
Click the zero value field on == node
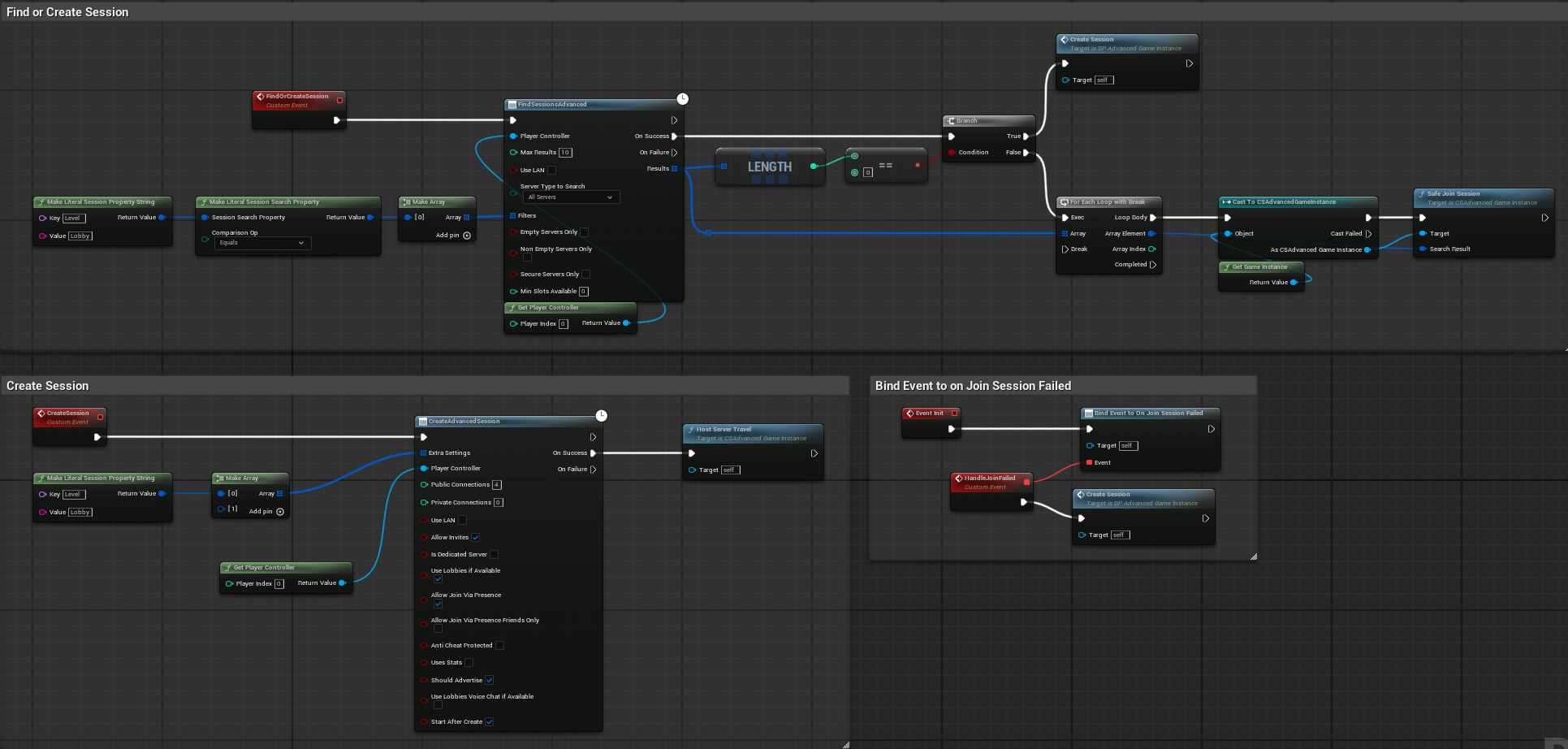point(868,172)
